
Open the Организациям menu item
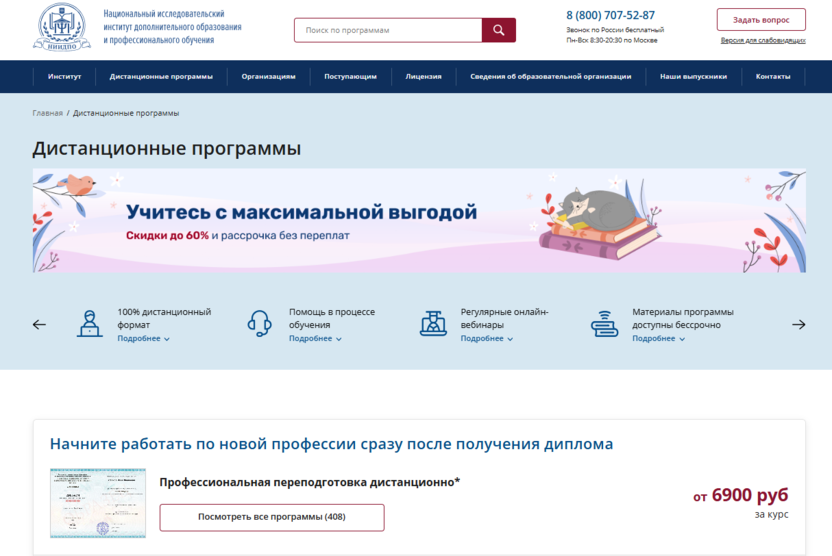(x=268, y=76)
